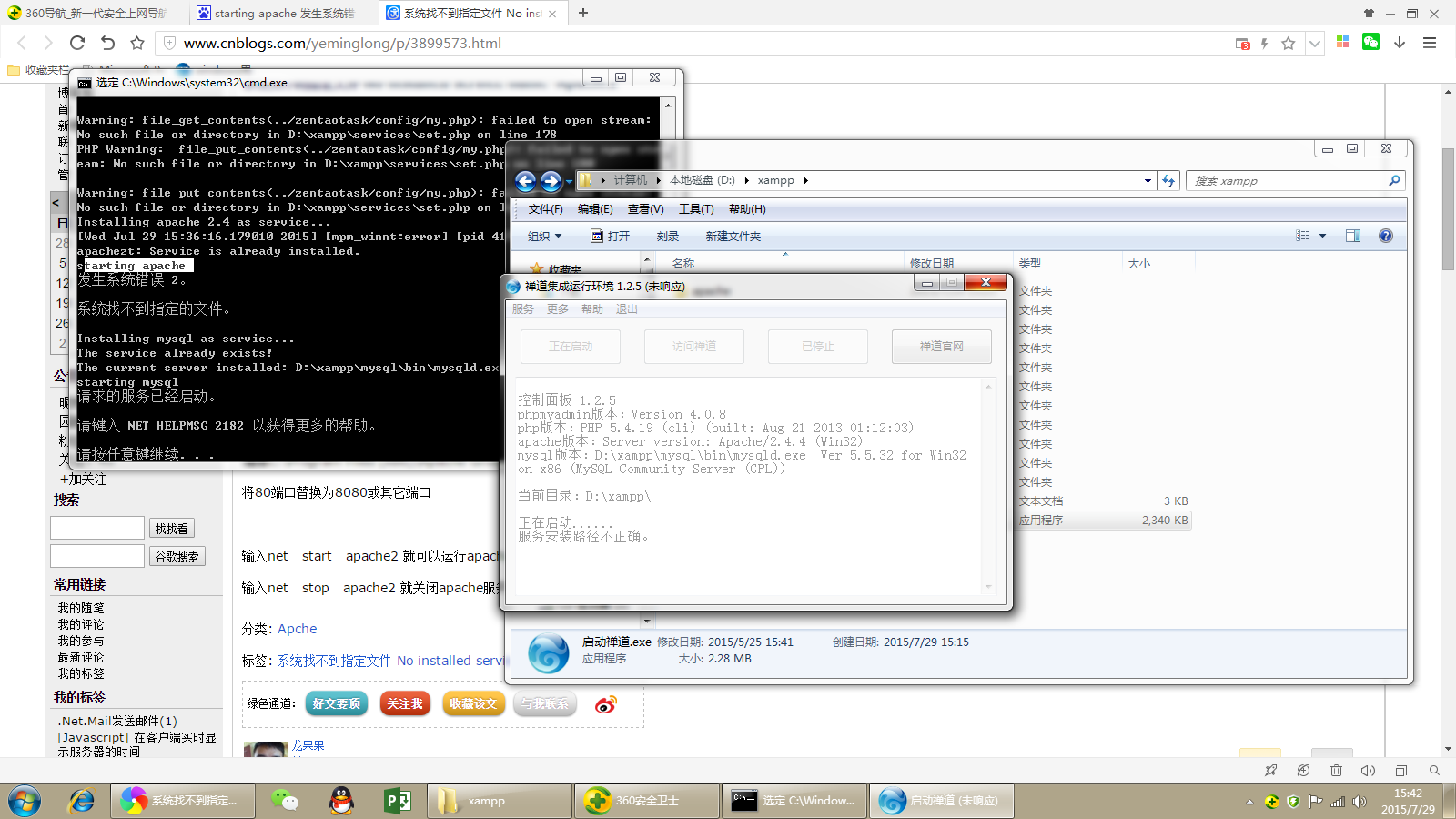Open the QQ penguin icon in taskbar
Viewport: 1456px width, 819px height.
[341, 801]
